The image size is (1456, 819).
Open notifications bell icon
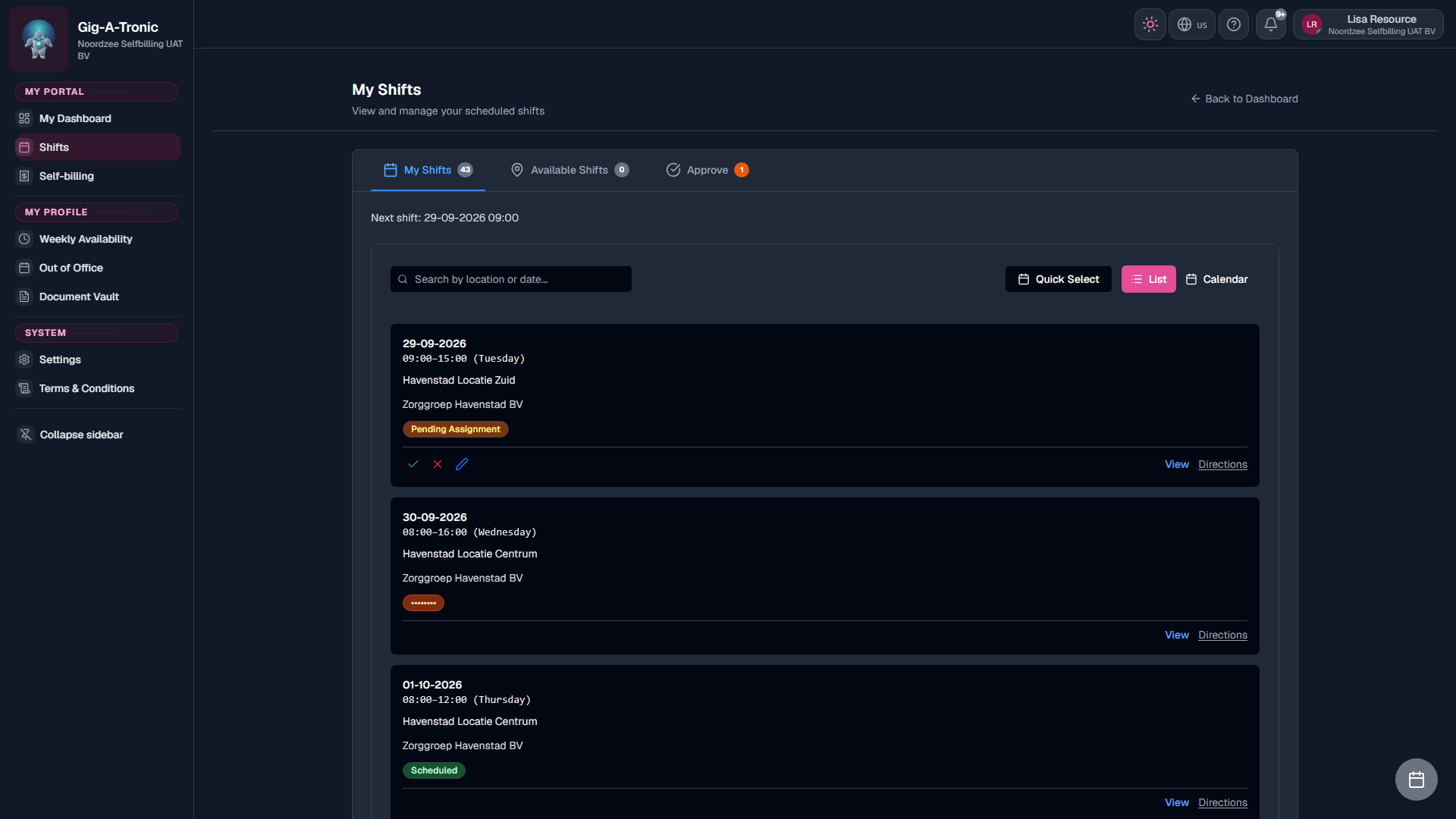coord(1271,24)
